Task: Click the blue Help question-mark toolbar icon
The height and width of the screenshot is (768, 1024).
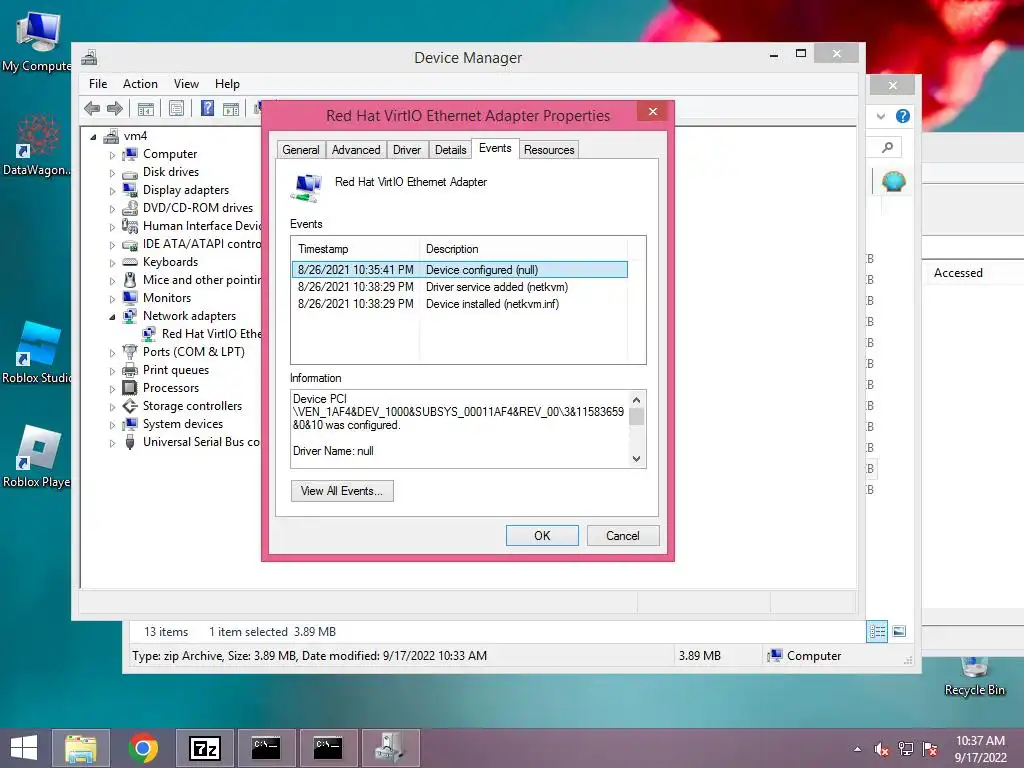Action: pos(207,108)
